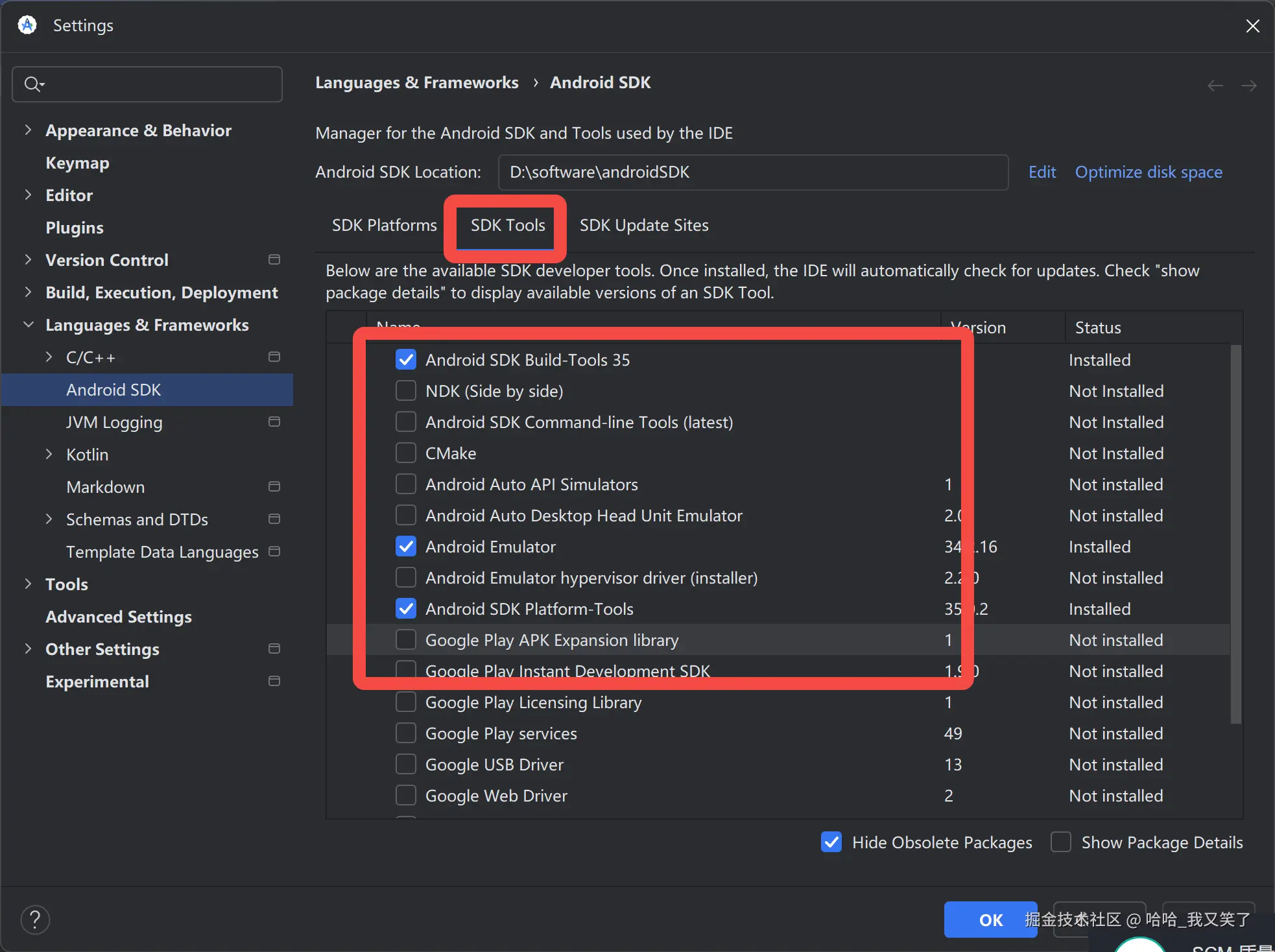The width and height of the screenshot is (1275, 952).
Task: Click project-level icon beside Experimental
Action: pos(274,681)
